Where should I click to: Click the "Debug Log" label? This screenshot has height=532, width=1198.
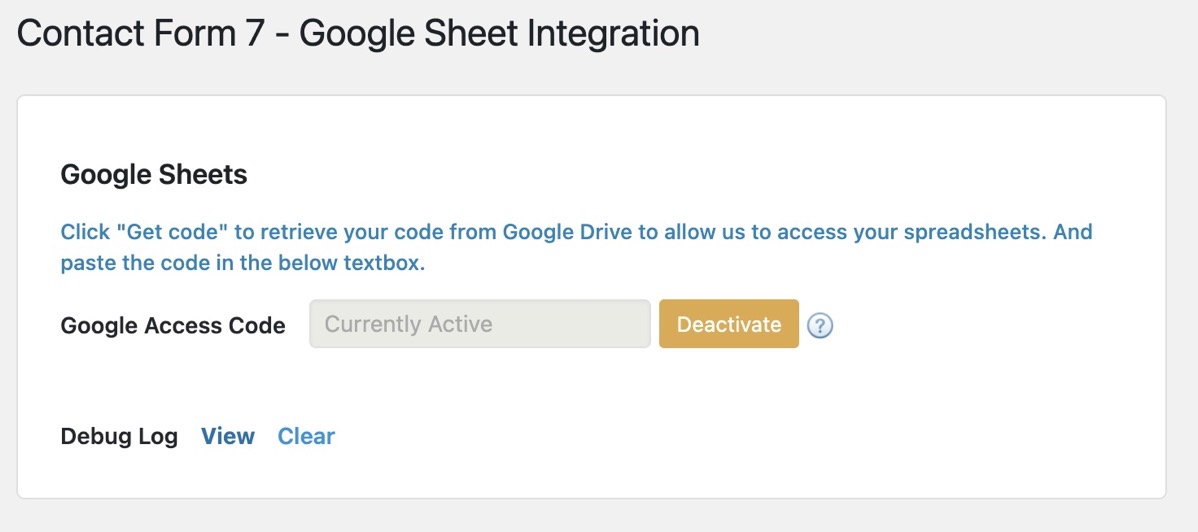pyautogui.click(x=119, y=436)
